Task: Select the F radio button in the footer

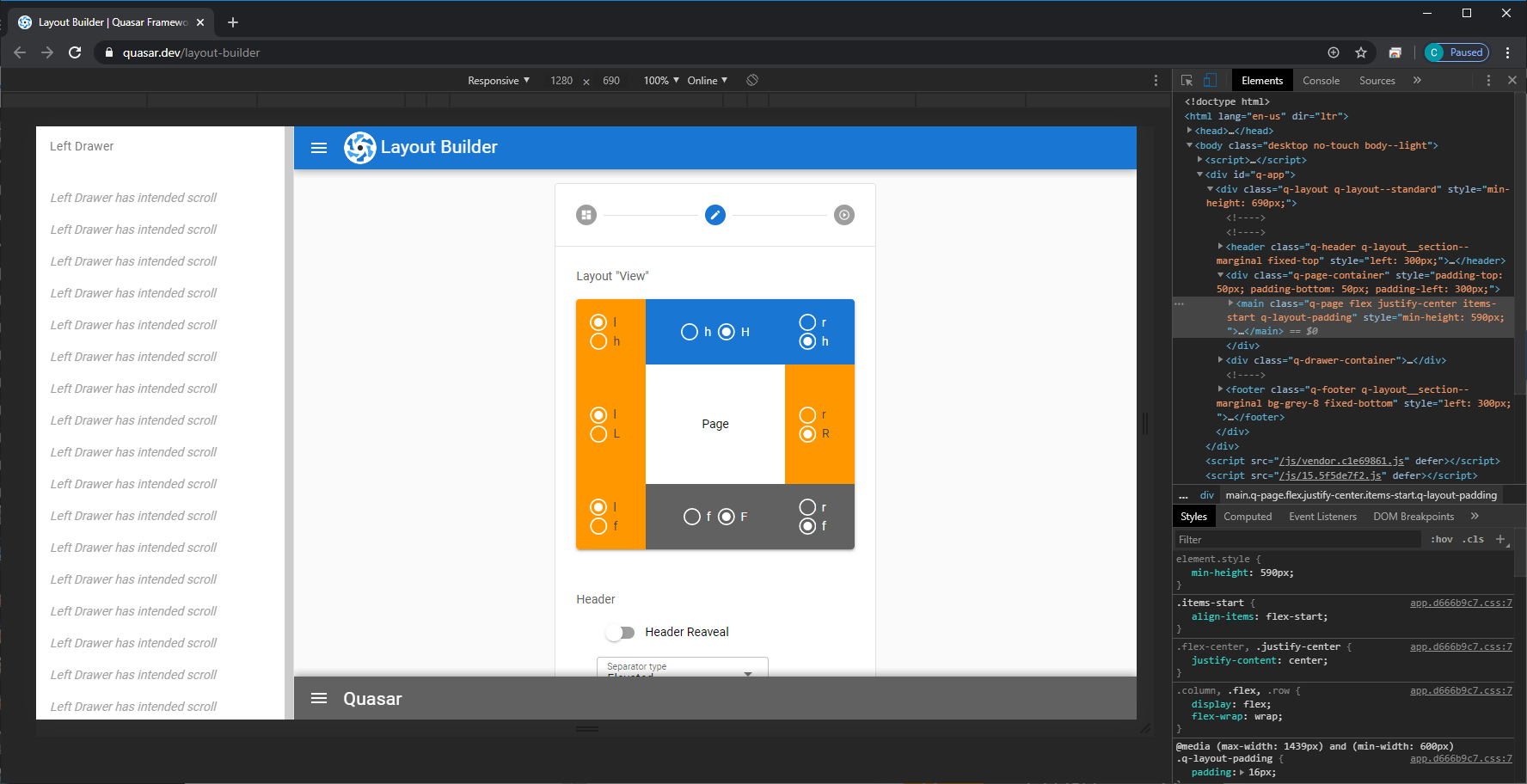Action: point(725,516)
